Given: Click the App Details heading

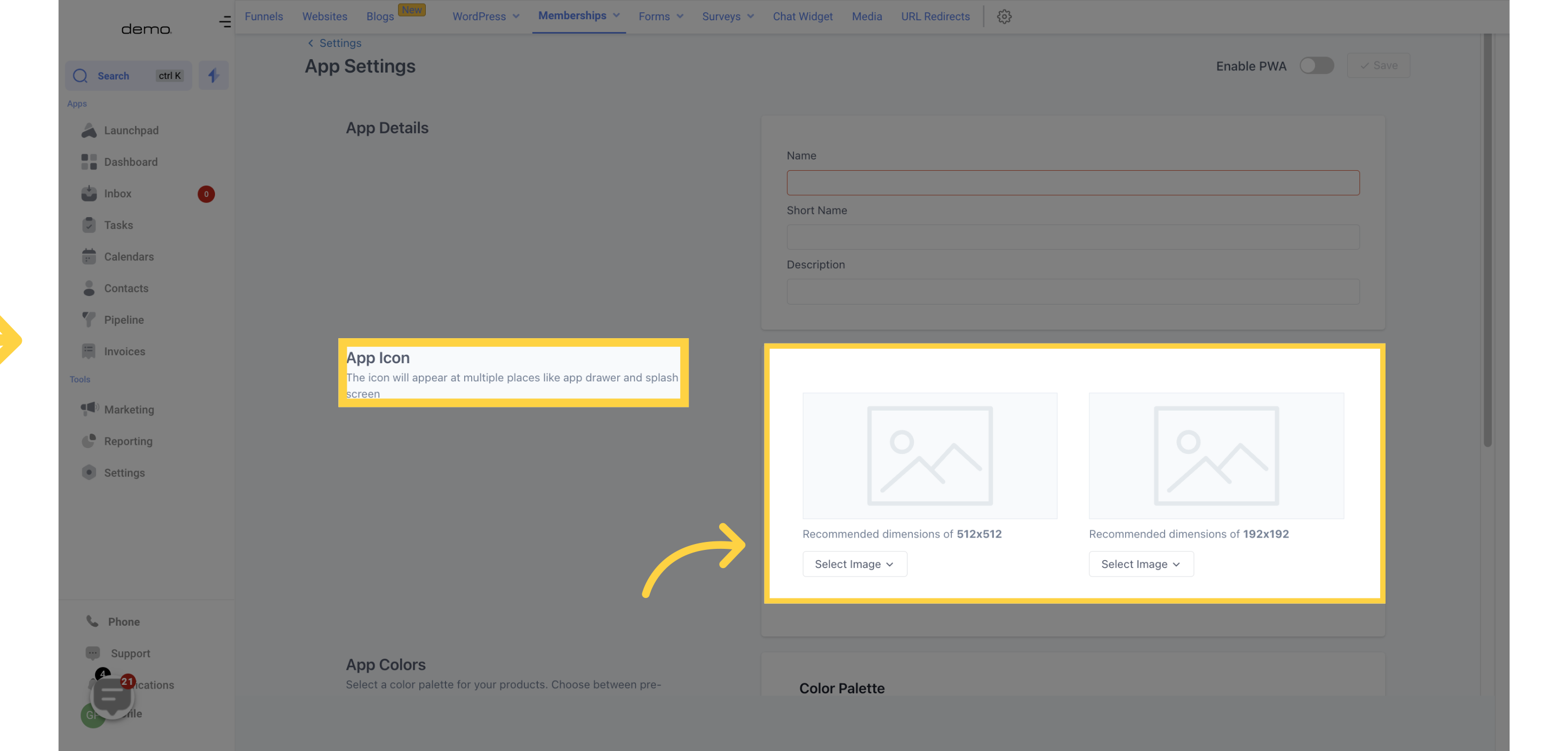Looking at the screenshot, I should (387, 128).
